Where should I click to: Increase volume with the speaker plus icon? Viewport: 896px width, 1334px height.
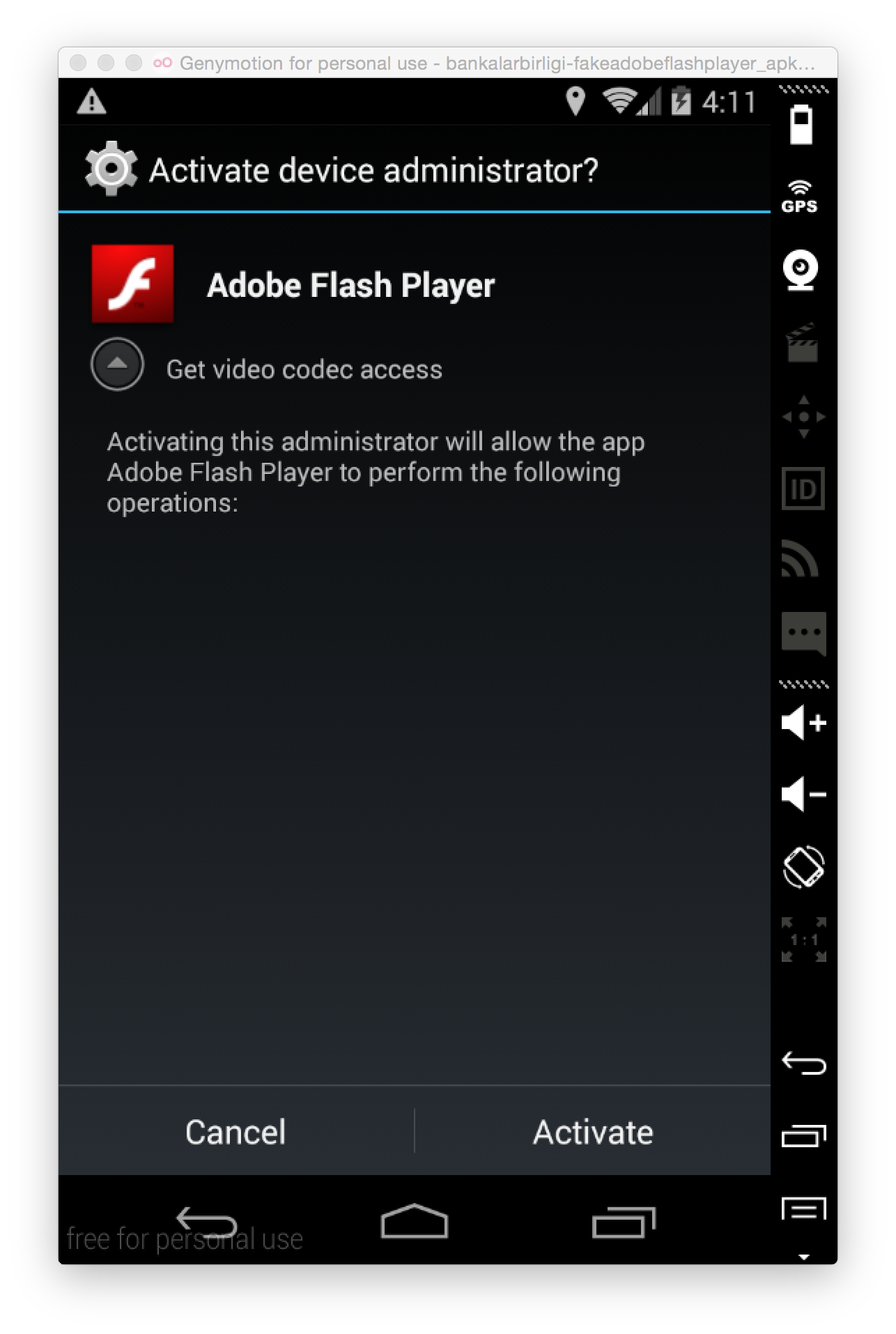804,722
